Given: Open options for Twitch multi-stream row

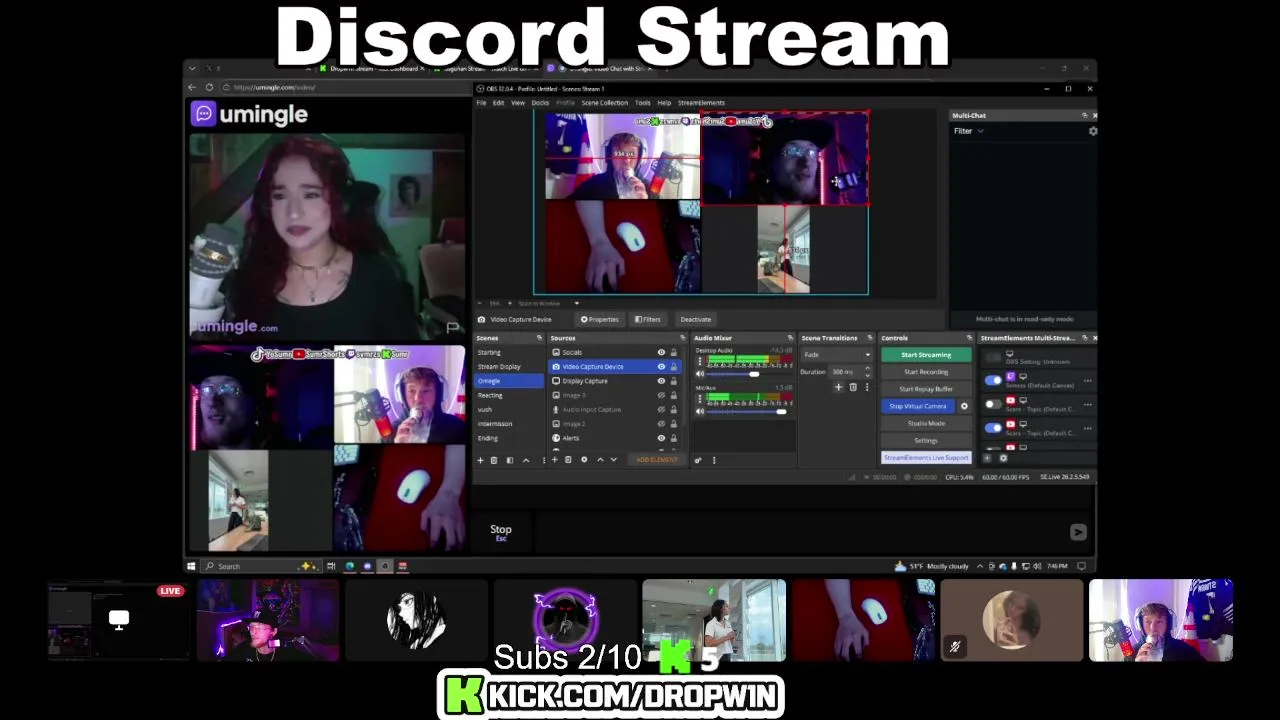Looking at the screenshot, I should [x=1088, y=380].
